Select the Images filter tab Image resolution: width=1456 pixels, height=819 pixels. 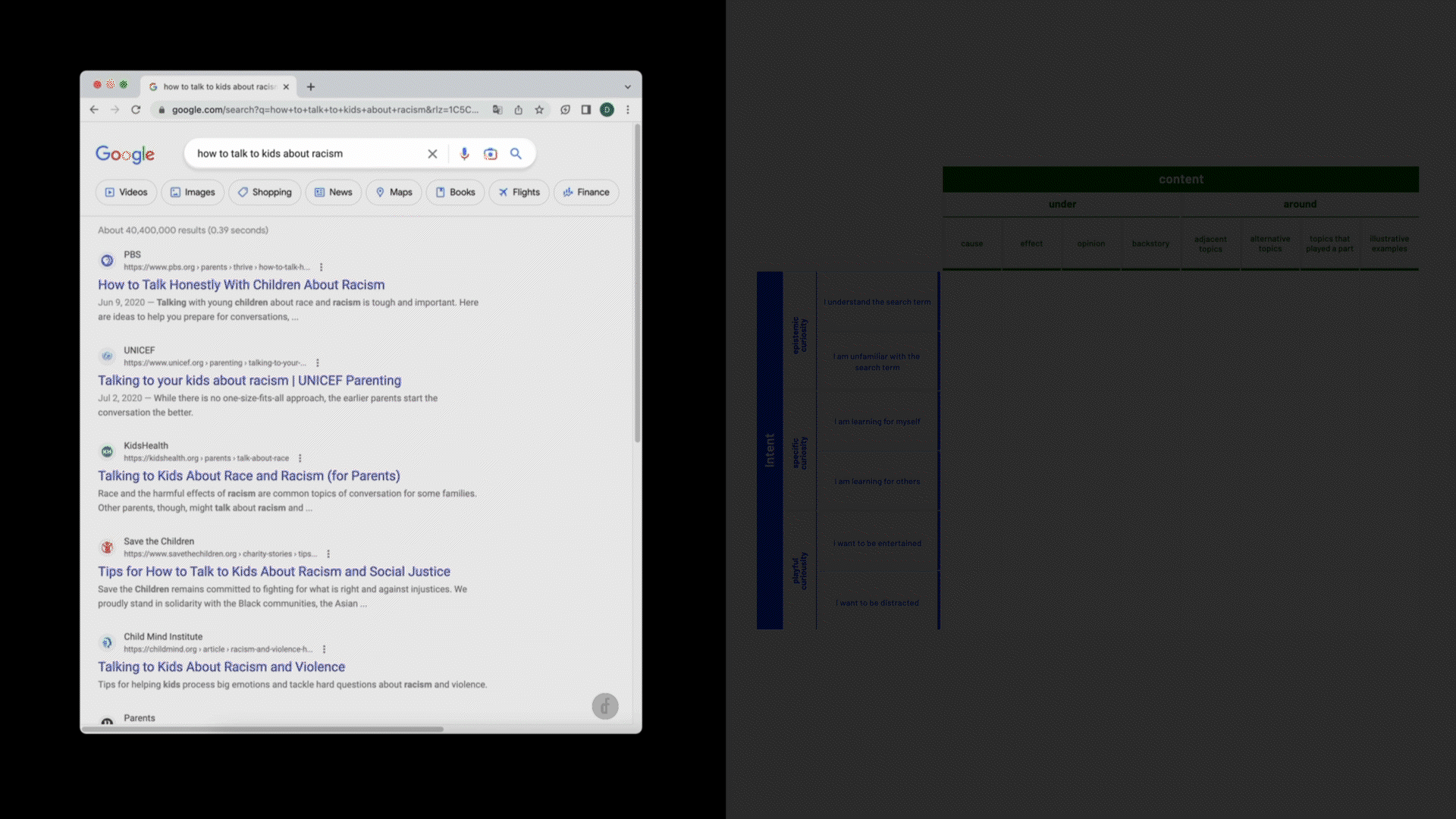pyautogui.click(x=193, y=193)
